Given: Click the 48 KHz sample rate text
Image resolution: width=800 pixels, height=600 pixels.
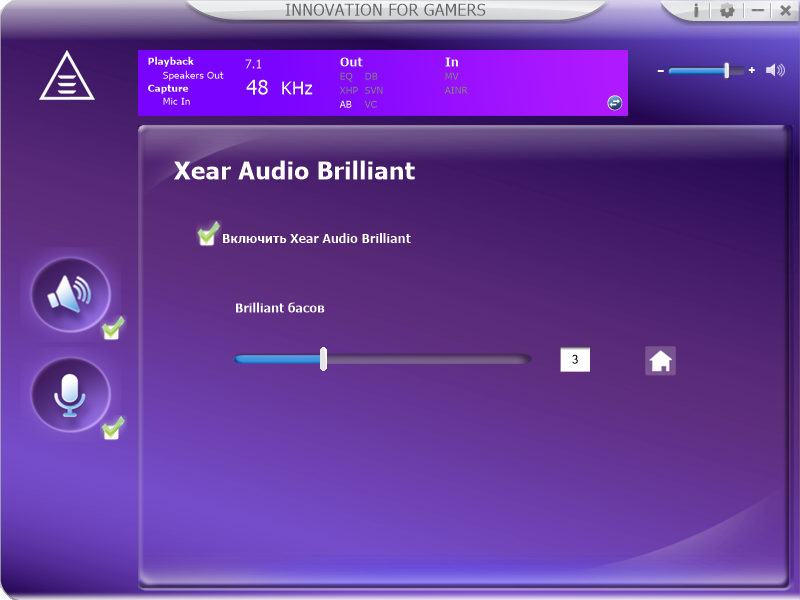Looking at the screenshot, I should pos(279,88).
